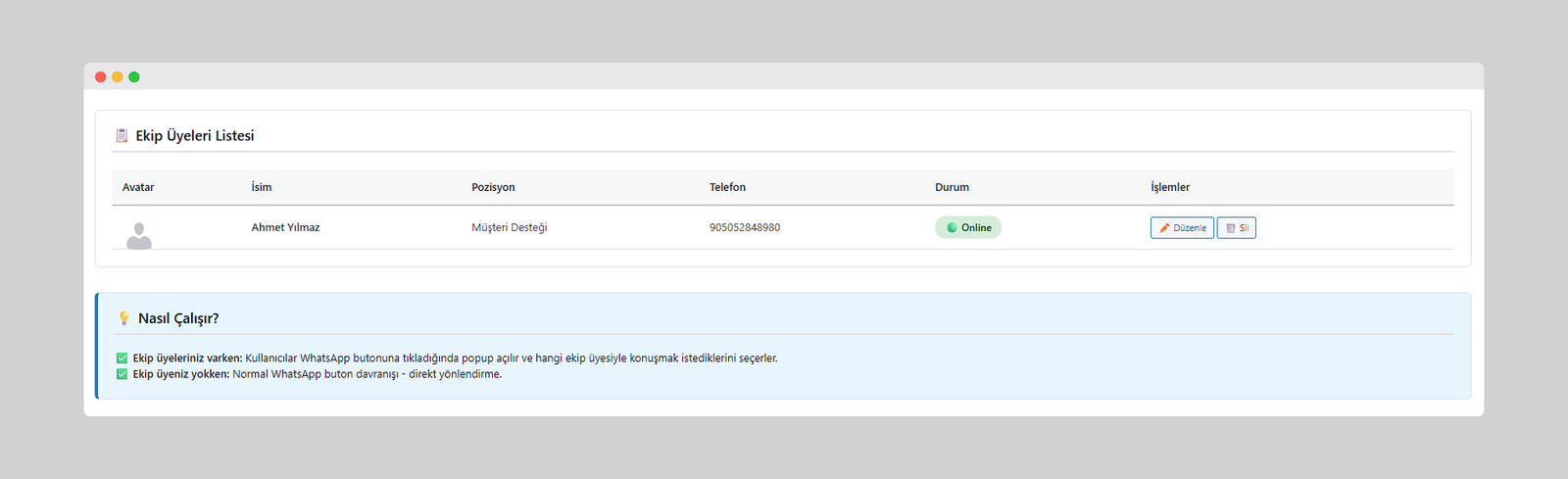This screenshot has height=479, width=1568.
Task: Click the Düzenle edit button
Action: coord(1182,228)
